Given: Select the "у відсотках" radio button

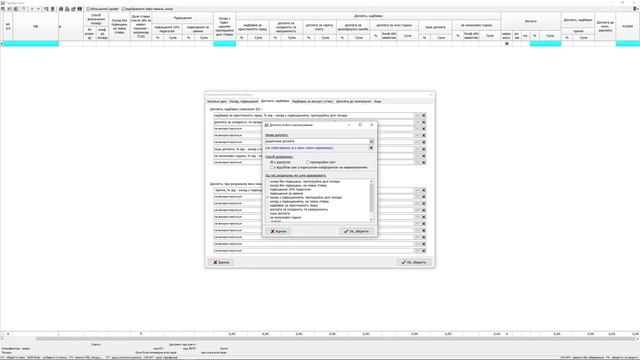Looking at the screenshot, I should tap(272, 162).
